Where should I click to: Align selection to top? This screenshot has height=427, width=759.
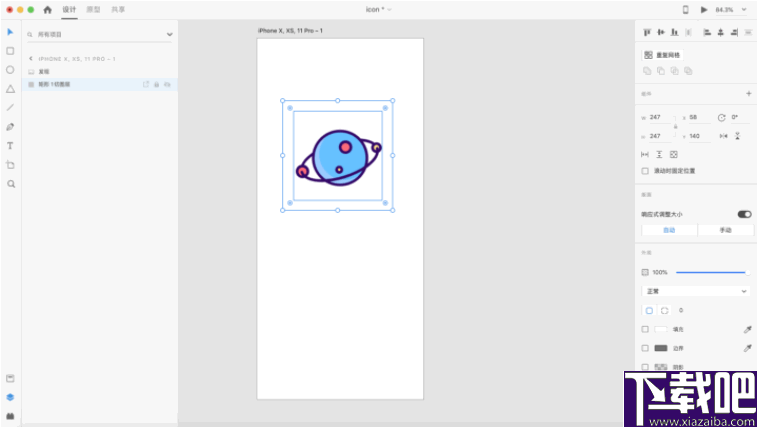click(x=647, y=32)
